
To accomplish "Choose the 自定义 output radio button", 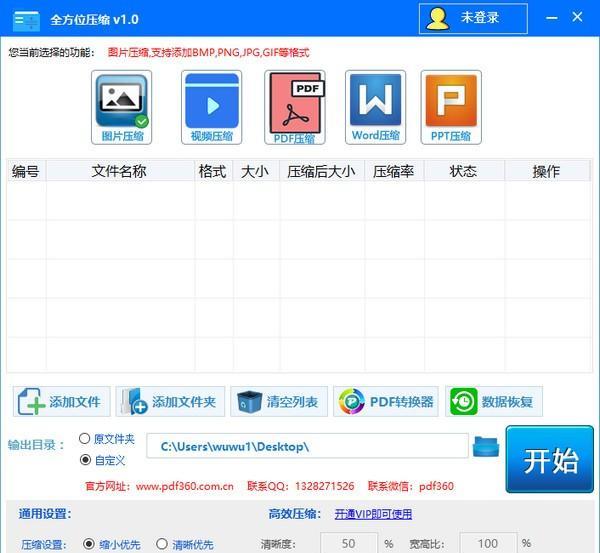I will point(85,460).
